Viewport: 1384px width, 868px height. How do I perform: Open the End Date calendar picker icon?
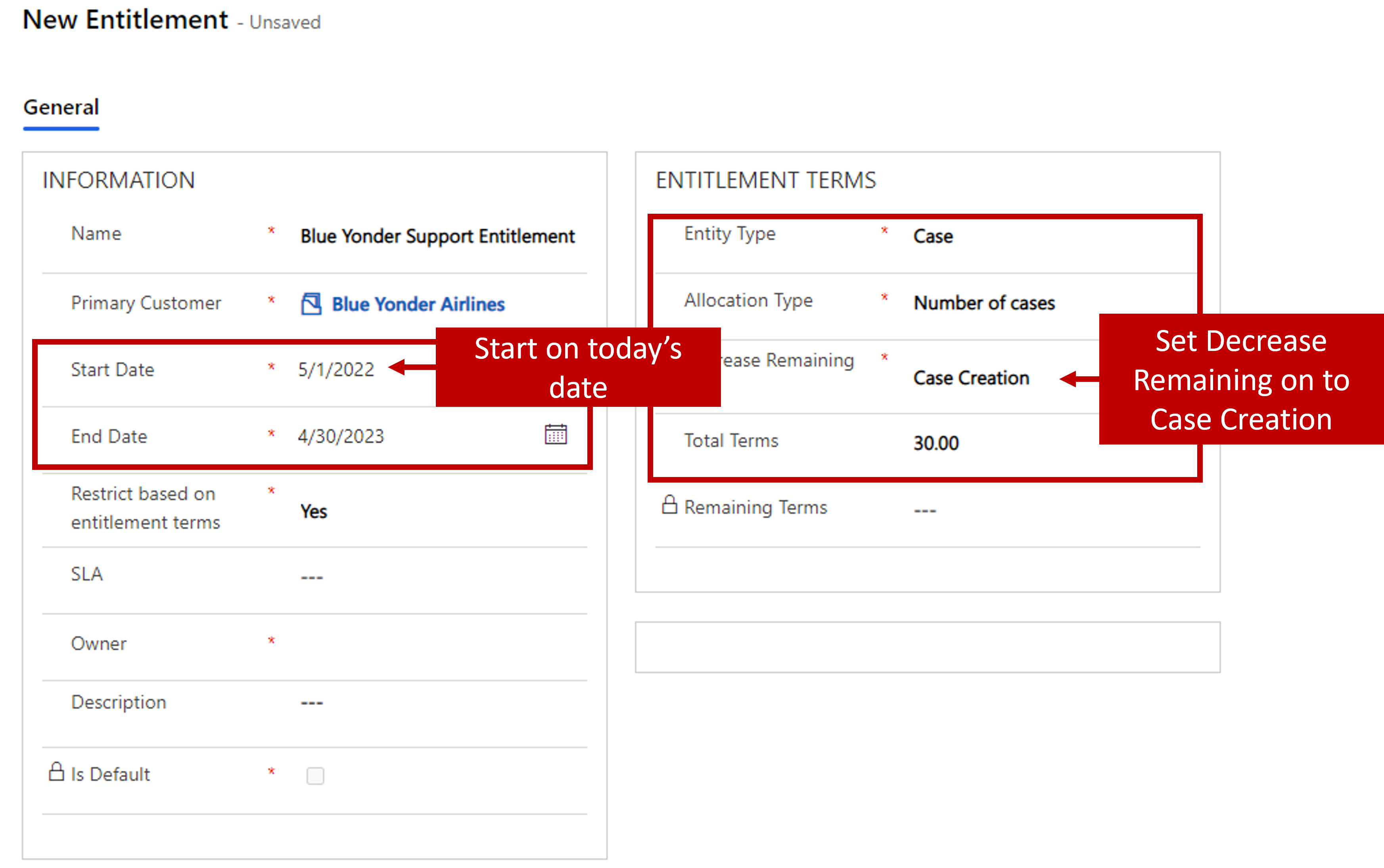coord(555,435)
